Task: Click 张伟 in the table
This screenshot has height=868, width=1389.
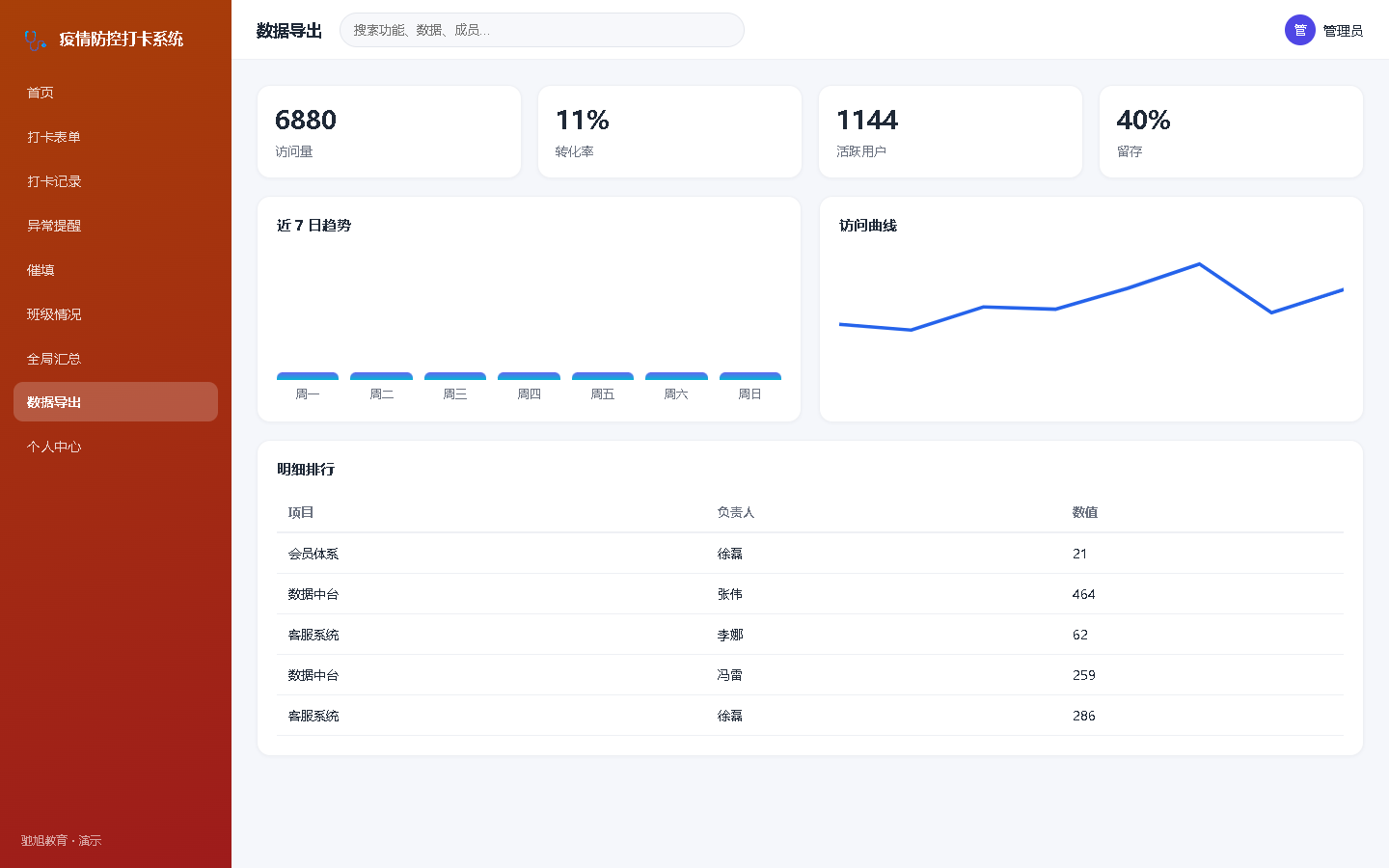Action: click(x=730, y=594)
